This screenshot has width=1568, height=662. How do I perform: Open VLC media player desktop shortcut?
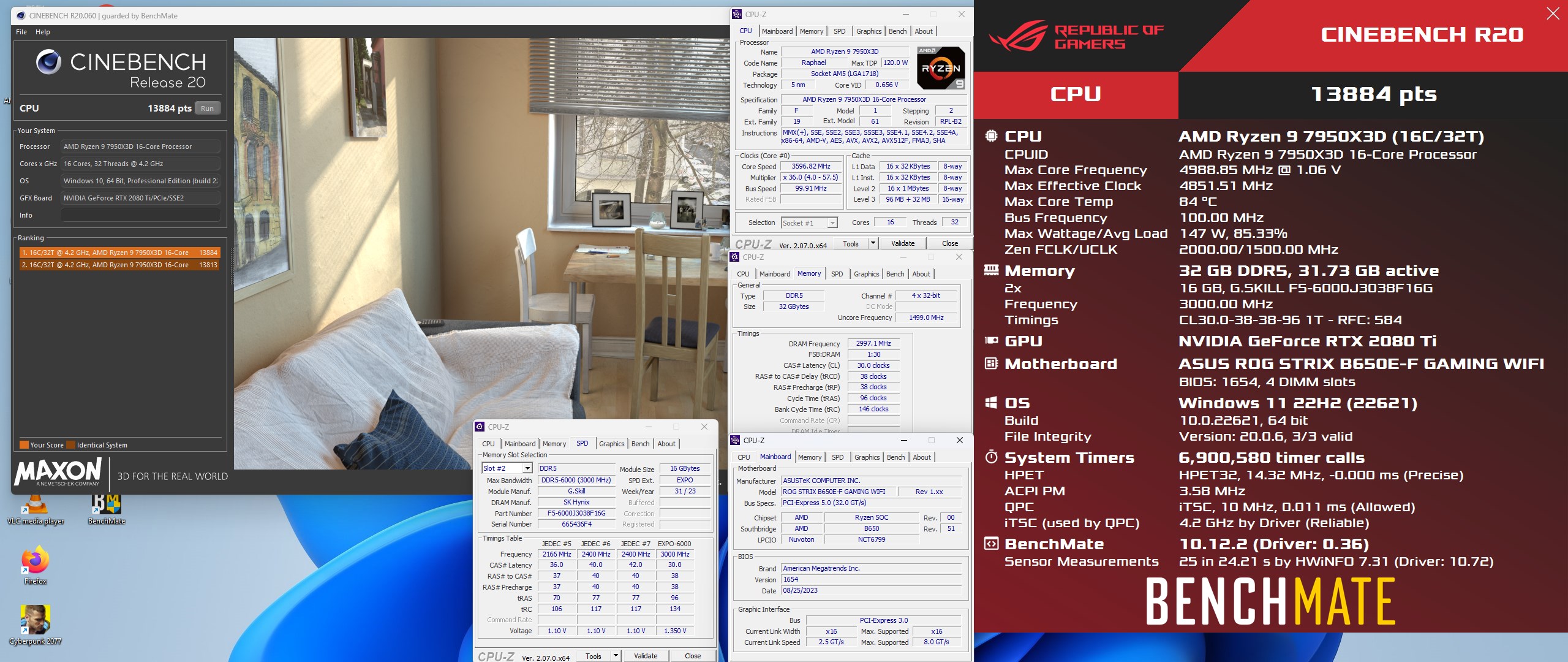(x=35, y=509)
